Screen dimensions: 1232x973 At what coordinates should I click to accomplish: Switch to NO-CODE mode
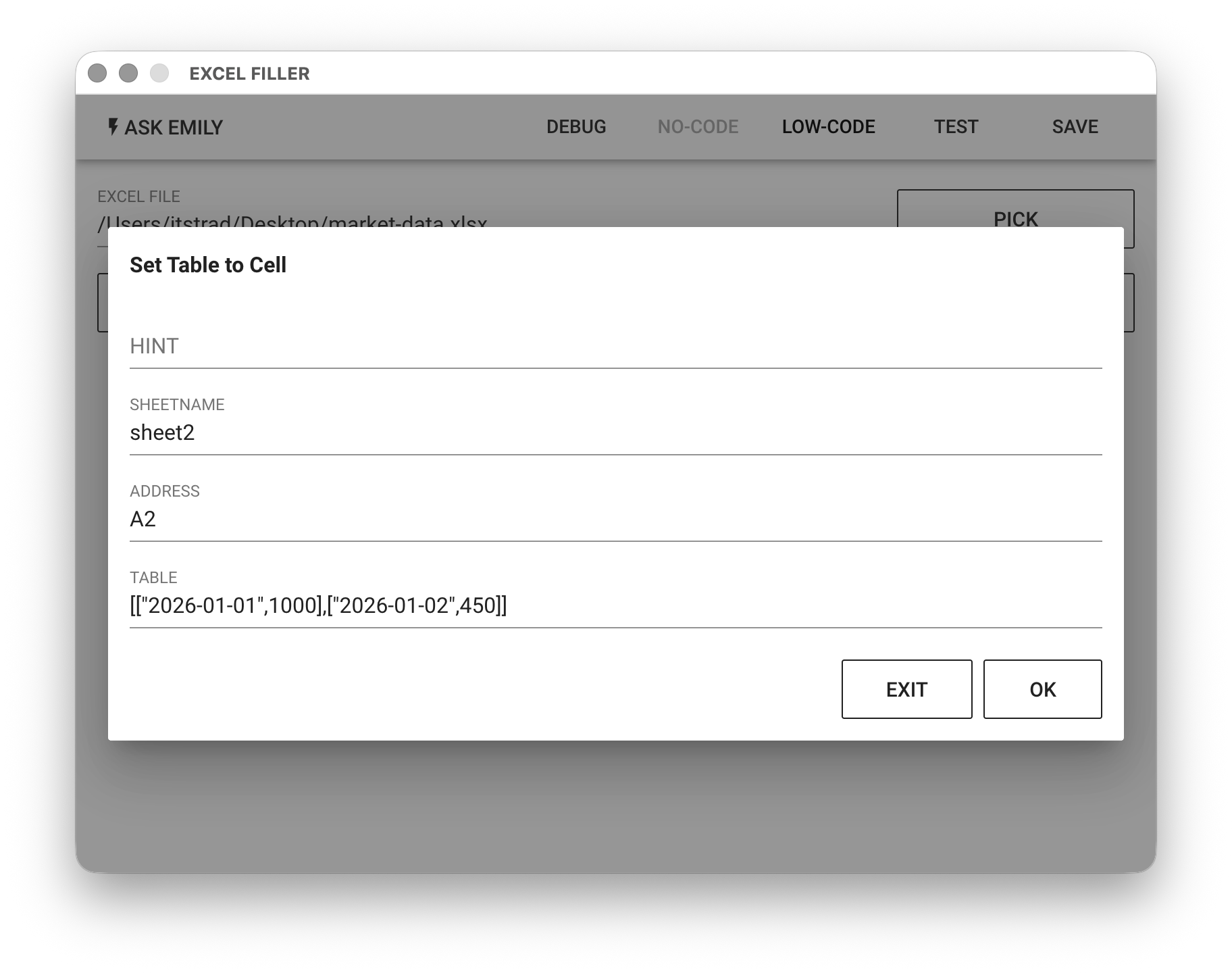click(x=698, y=127)
